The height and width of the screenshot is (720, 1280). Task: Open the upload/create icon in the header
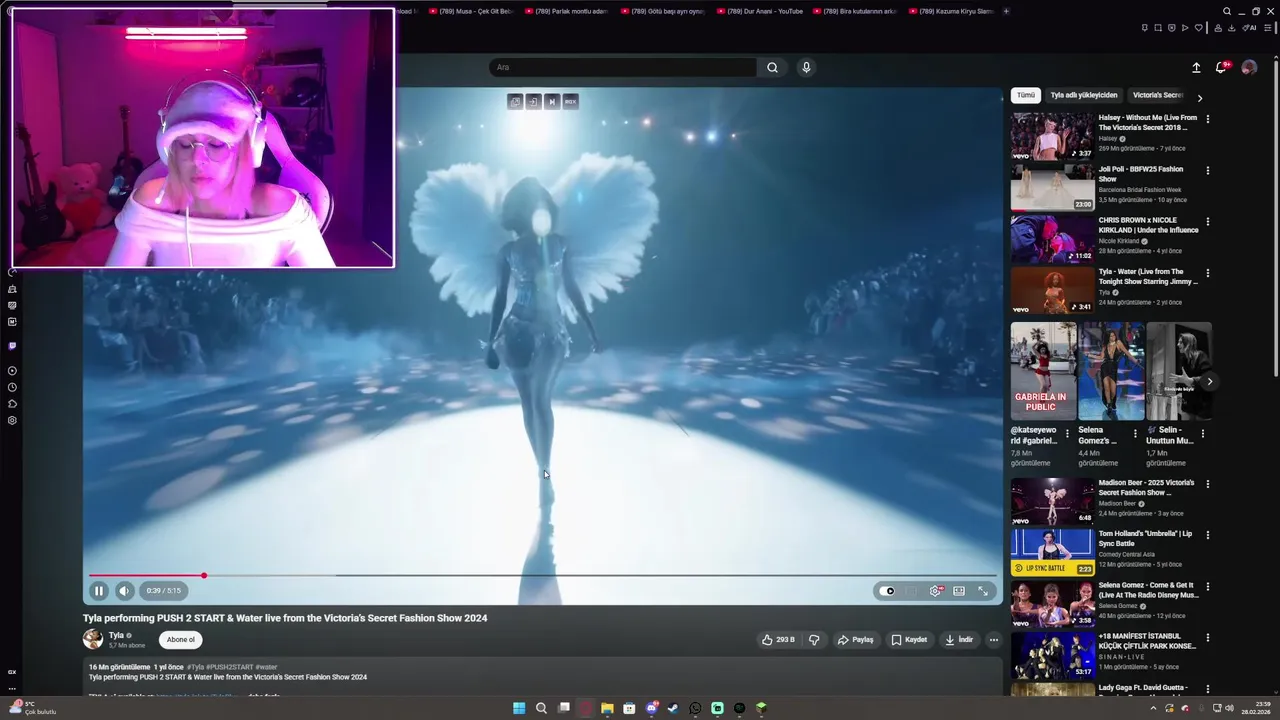[x=1196, y=67]
